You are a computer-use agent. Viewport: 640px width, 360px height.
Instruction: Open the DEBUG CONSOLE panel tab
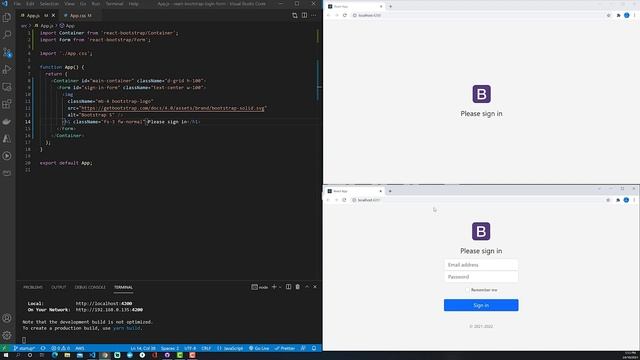coord(90,287)
